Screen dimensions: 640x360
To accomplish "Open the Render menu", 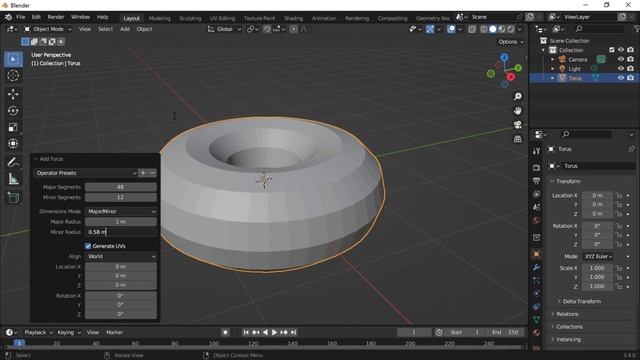I will (x=56, y=17).
